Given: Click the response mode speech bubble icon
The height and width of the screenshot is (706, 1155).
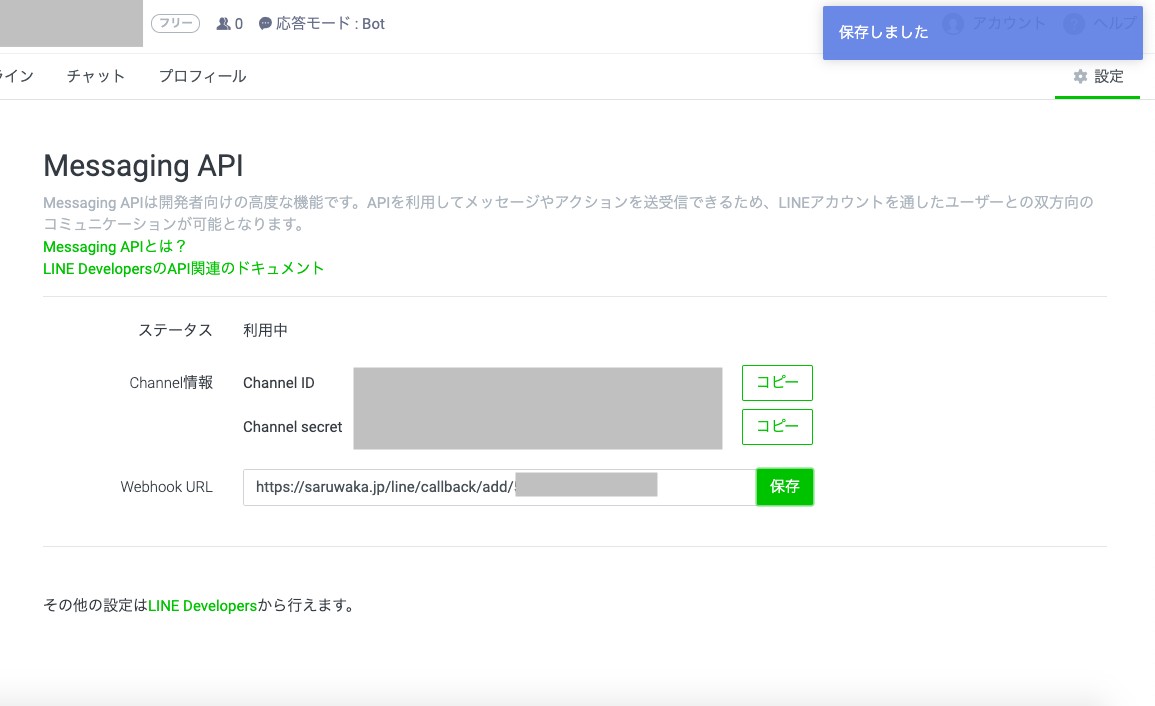Looking at the screenshot, I should (265, 24).
